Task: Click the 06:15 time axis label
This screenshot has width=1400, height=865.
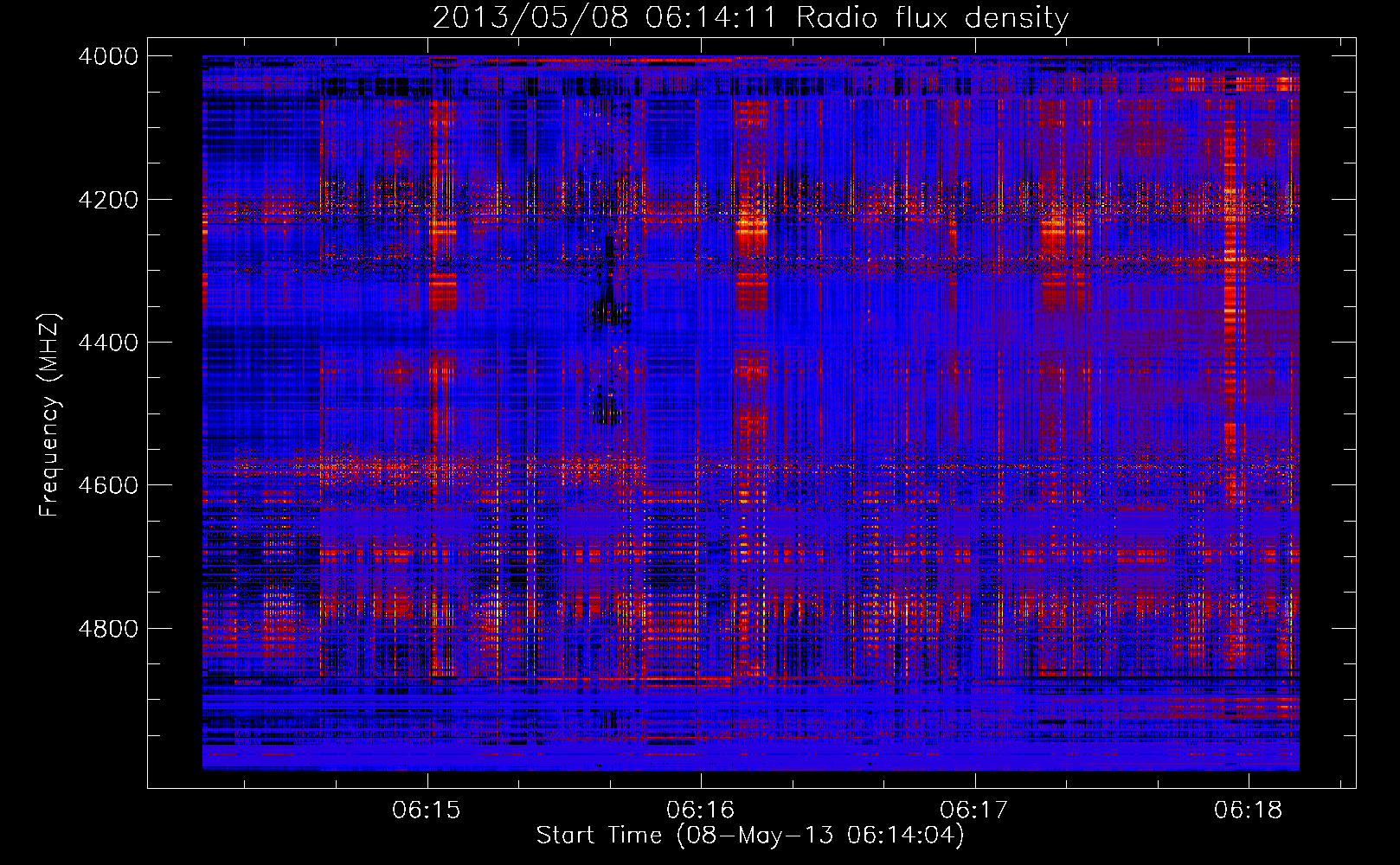Action: tap(427, 810)
